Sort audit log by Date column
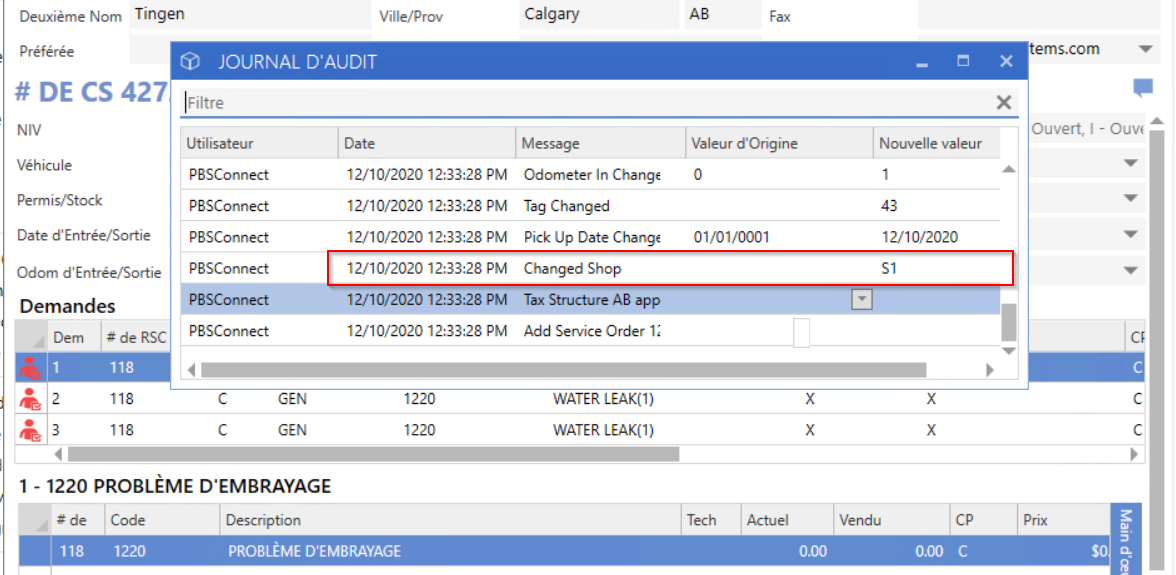Viewport: 1176px width, 575px height. pyautogui.click(x=427, y=143)
